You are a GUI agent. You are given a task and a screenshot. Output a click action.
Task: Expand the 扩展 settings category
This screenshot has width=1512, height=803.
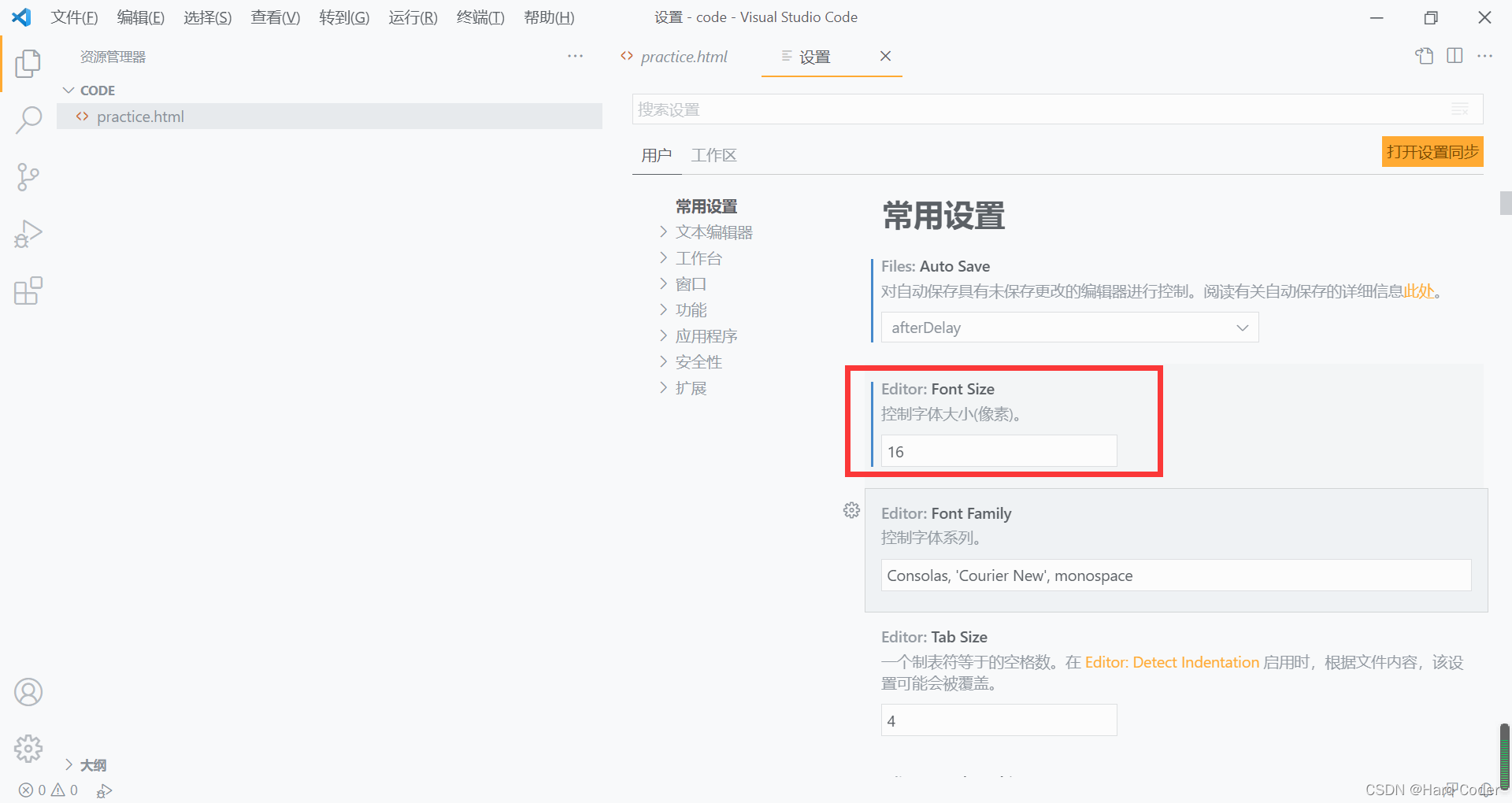click(x=683, y=388)
